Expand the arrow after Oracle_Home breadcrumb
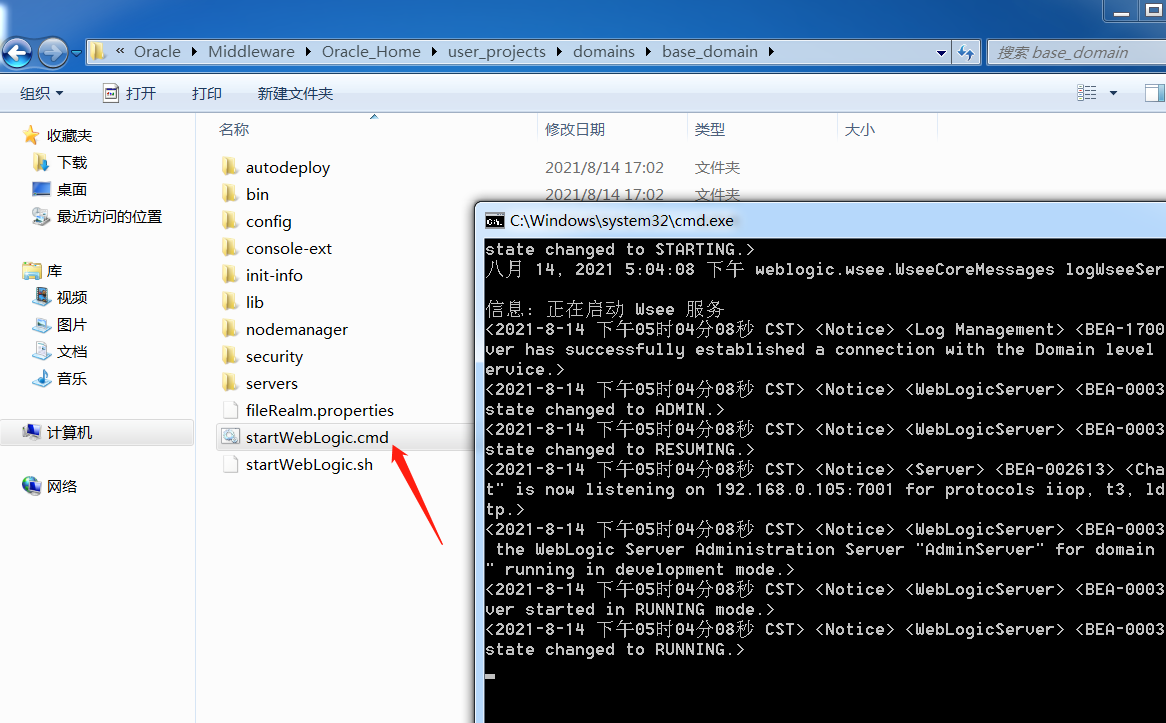Image resolution: width=1166 pixels, height=723 pixels. [x=434, y=51]
